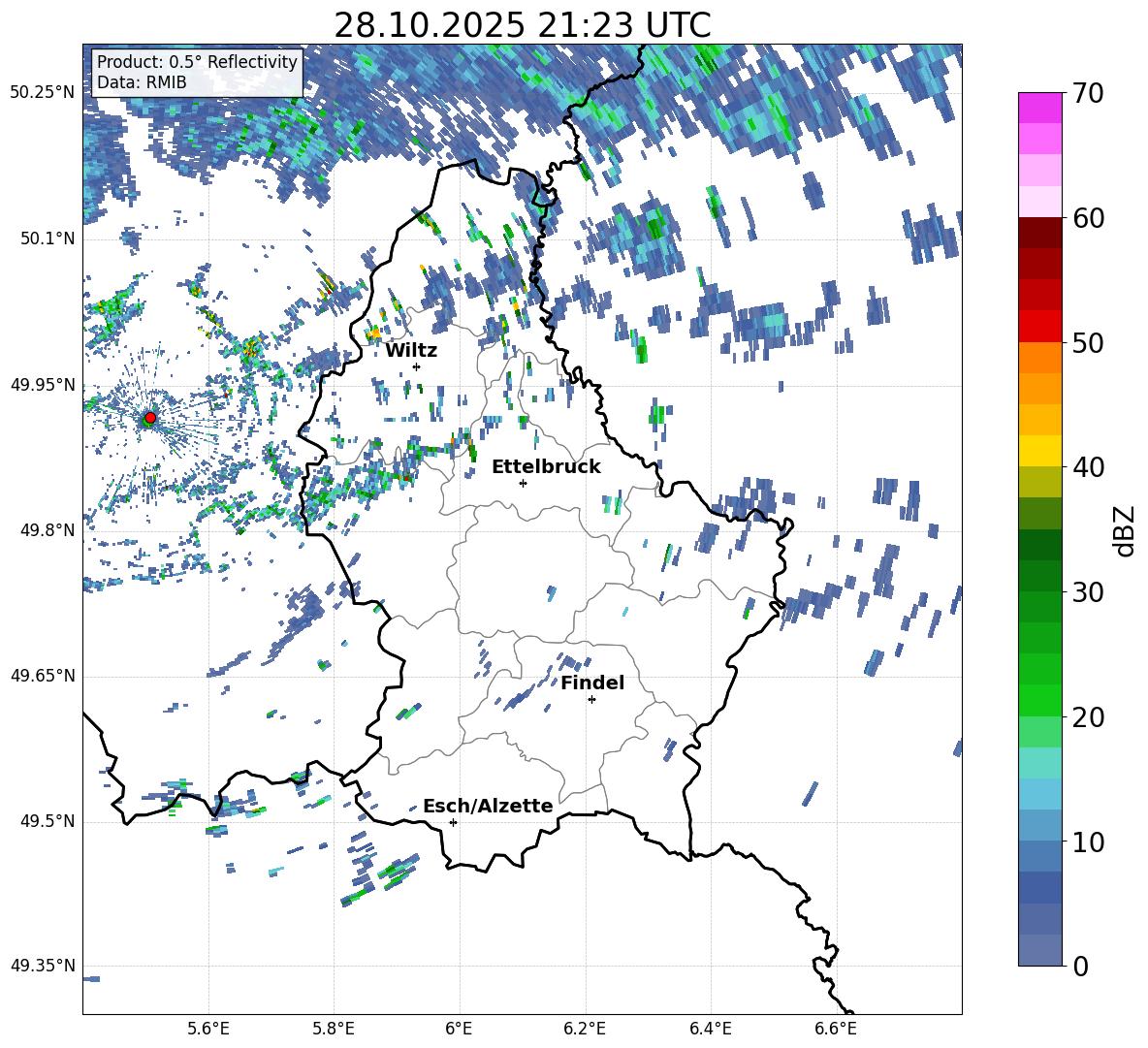Image resolution: width=1148 pixels, height=1048 pixels.
Task: Click the Ettelbruck station cross marker
Action: [523, 483]
